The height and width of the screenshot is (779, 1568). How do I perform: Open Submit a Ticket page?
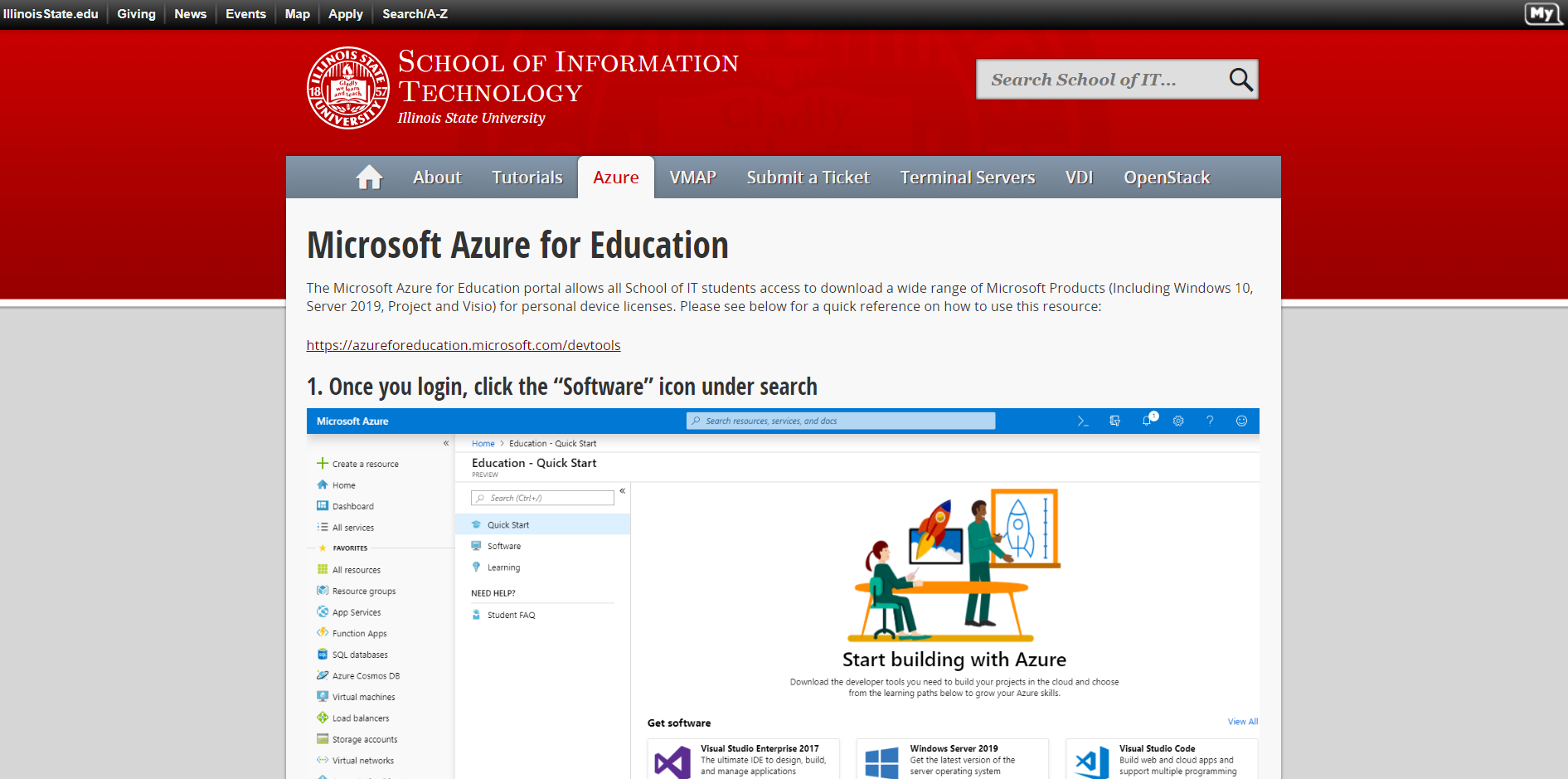[808, 178]
